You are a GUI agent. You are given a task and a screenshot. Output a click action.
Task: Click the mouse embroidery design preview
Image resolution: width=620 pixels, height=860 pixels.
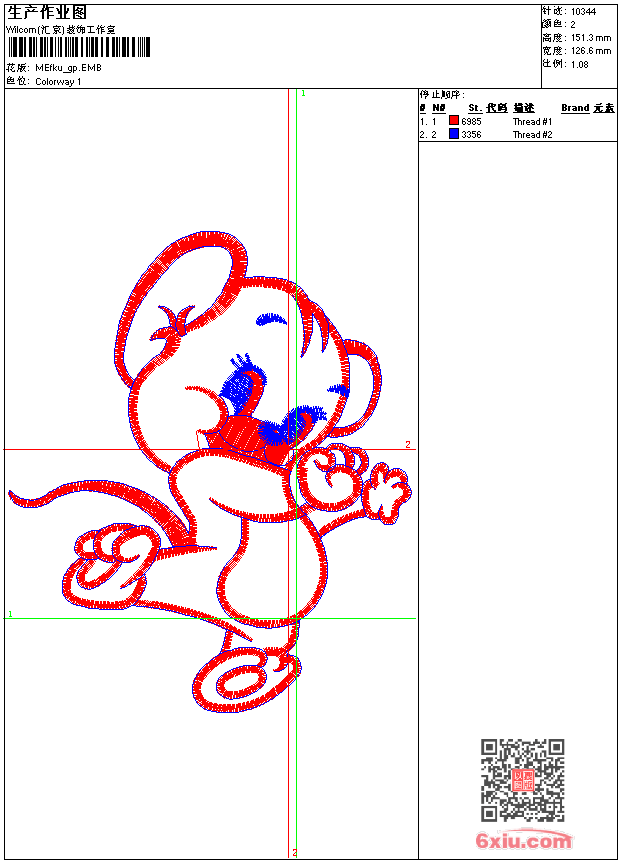(210, 472)
